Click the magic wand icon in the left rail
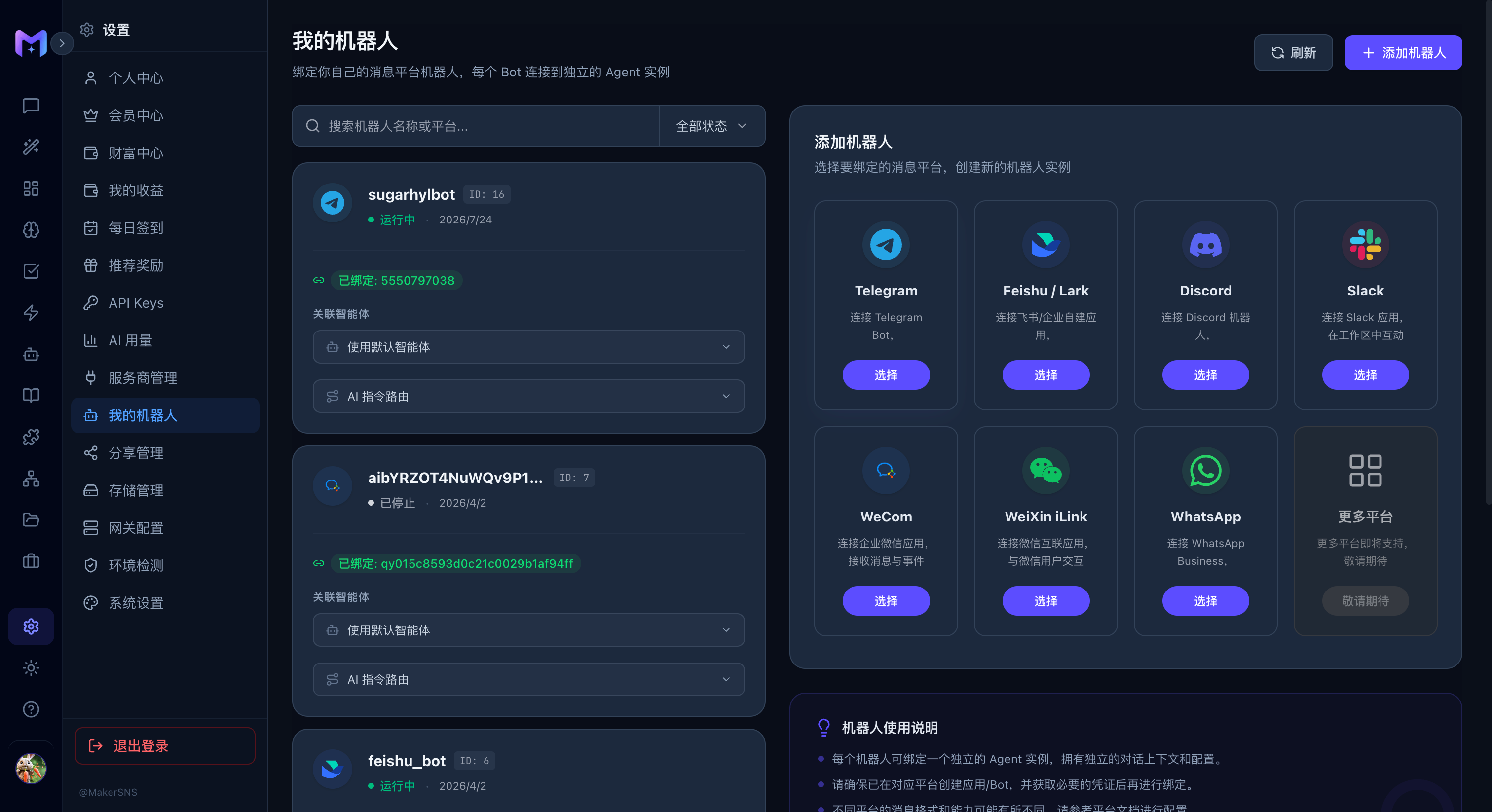 click(31, 147)
